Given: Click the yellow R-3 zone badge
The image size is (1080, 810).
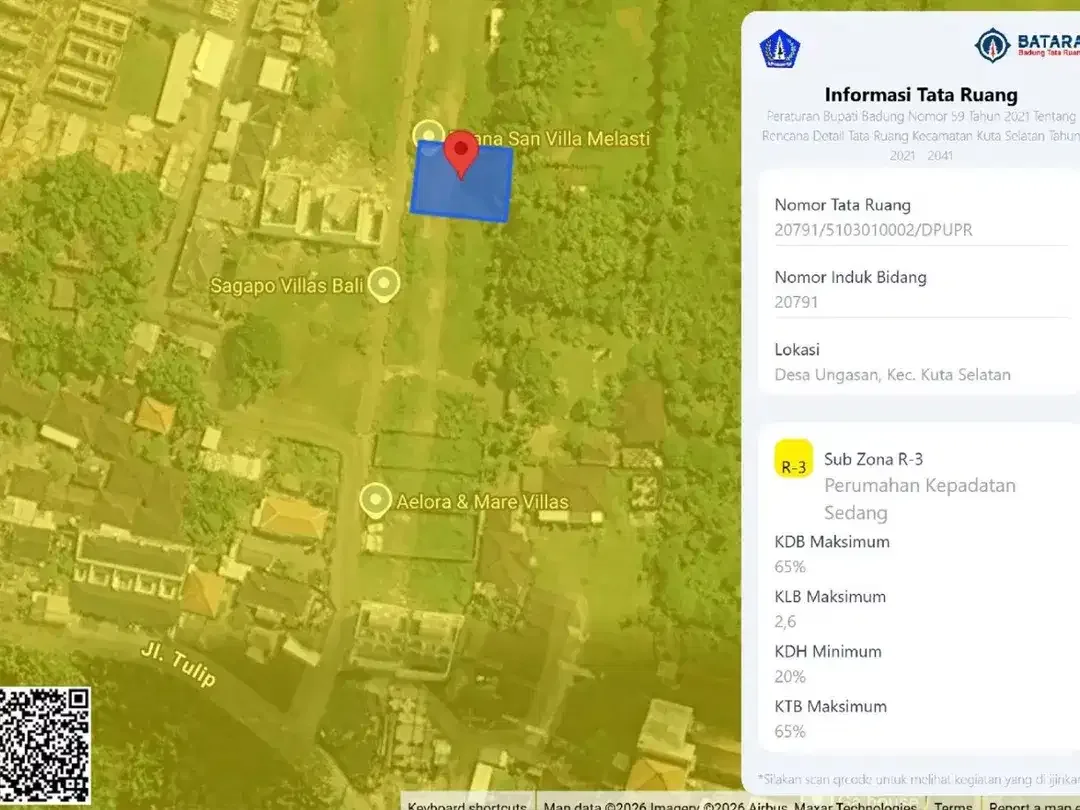Looking at the screenshot, I should (x=793, y=459).
